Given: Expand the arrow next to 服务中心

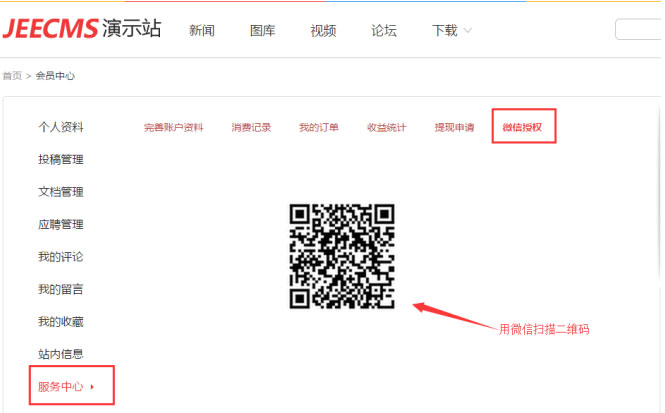Looking at the screenshot, I should click(x=92, y=387).
